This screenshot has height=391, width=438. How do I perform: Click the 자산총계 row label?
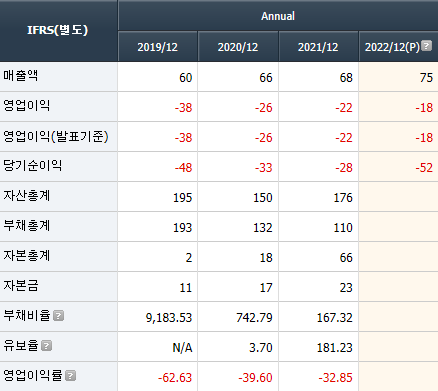coord(27,196)
